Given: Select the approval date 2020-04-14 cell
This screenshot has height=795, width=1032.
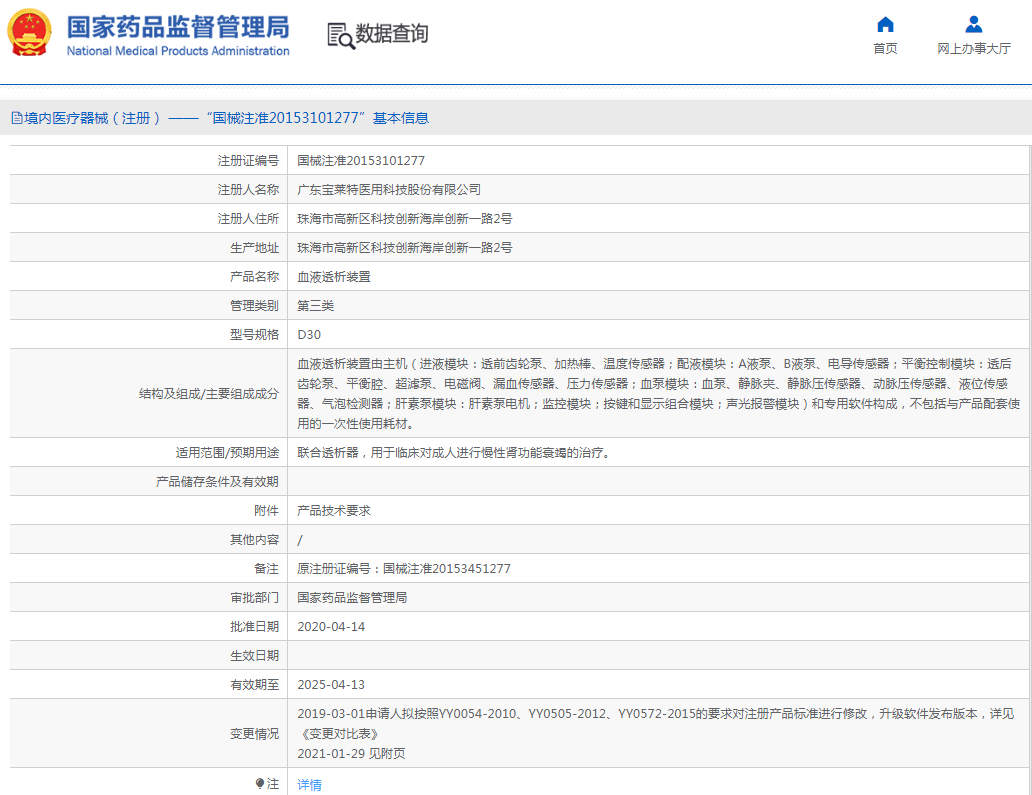Looking at the screenshot, I should click(x=331, y=626).
